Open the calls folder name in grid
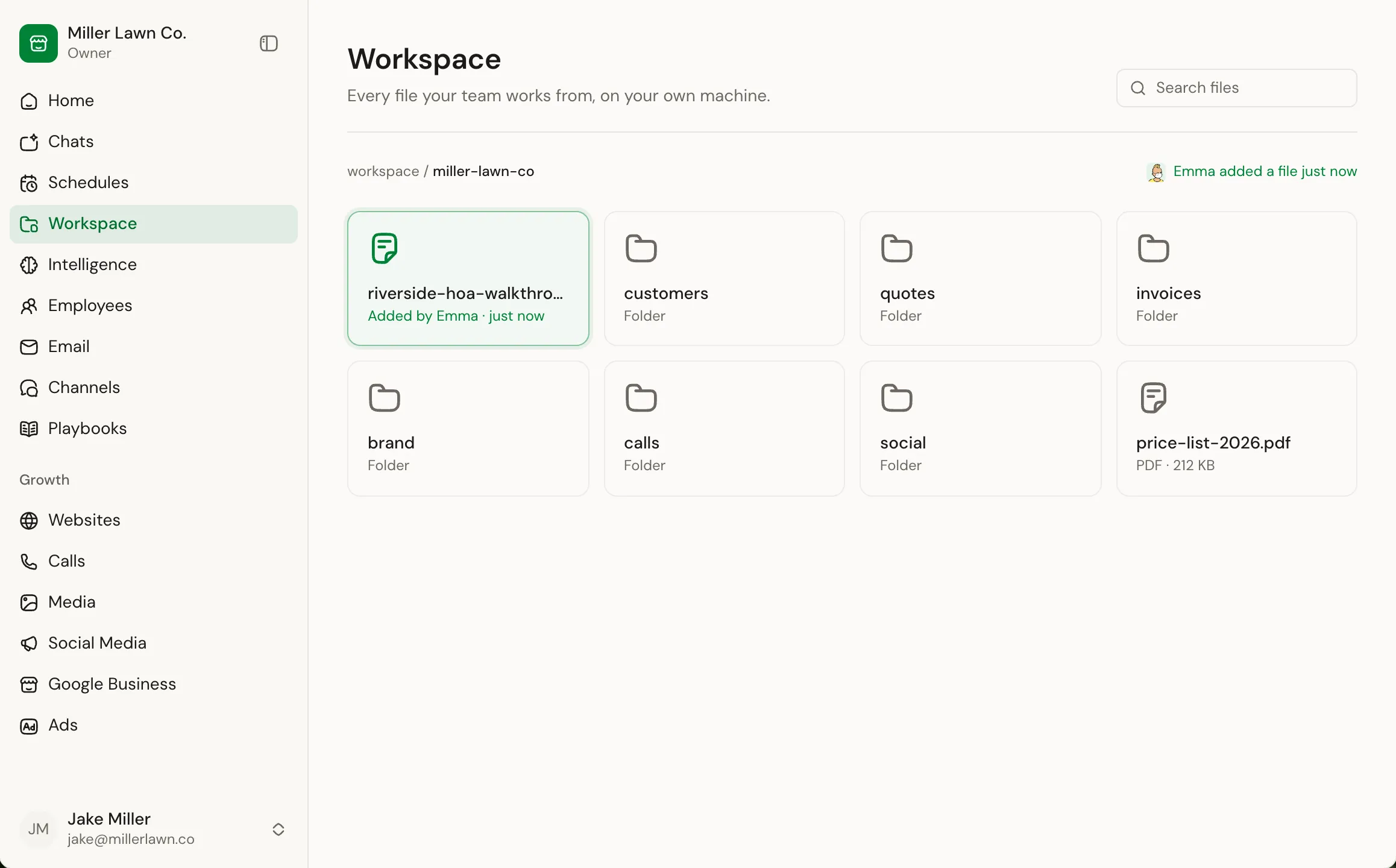1396x868 pixels. 641,443
